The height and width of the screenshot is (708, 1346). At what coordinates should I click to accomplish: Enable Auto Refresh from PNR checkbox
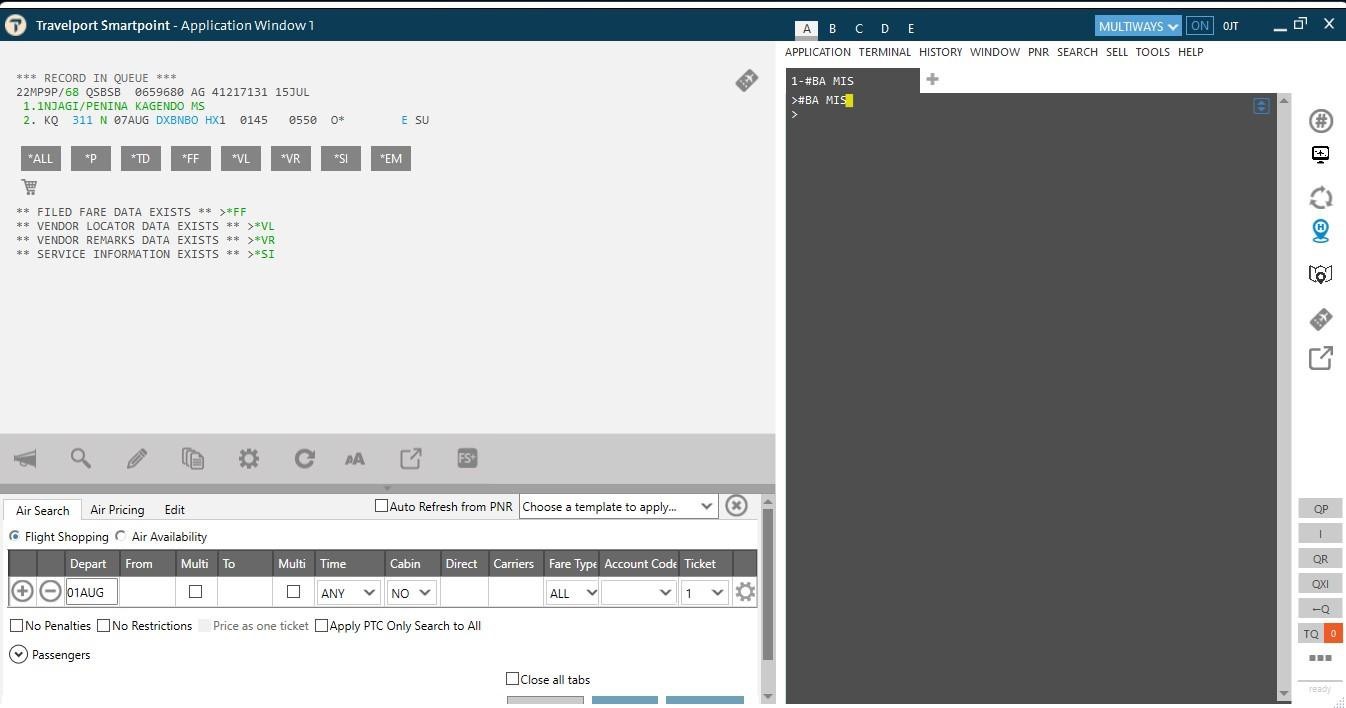(381, 506)
